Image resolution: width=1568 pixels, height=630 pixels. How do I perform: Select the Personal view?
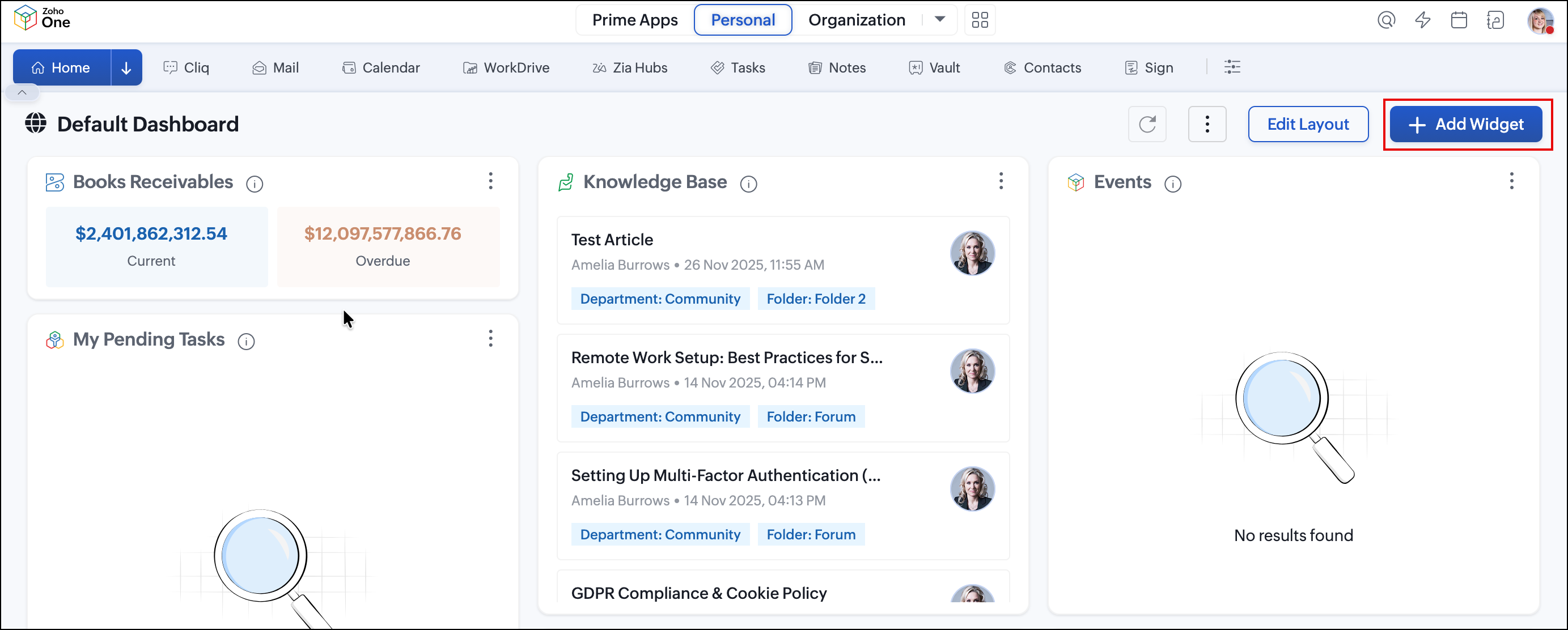(x=743, y=20)
